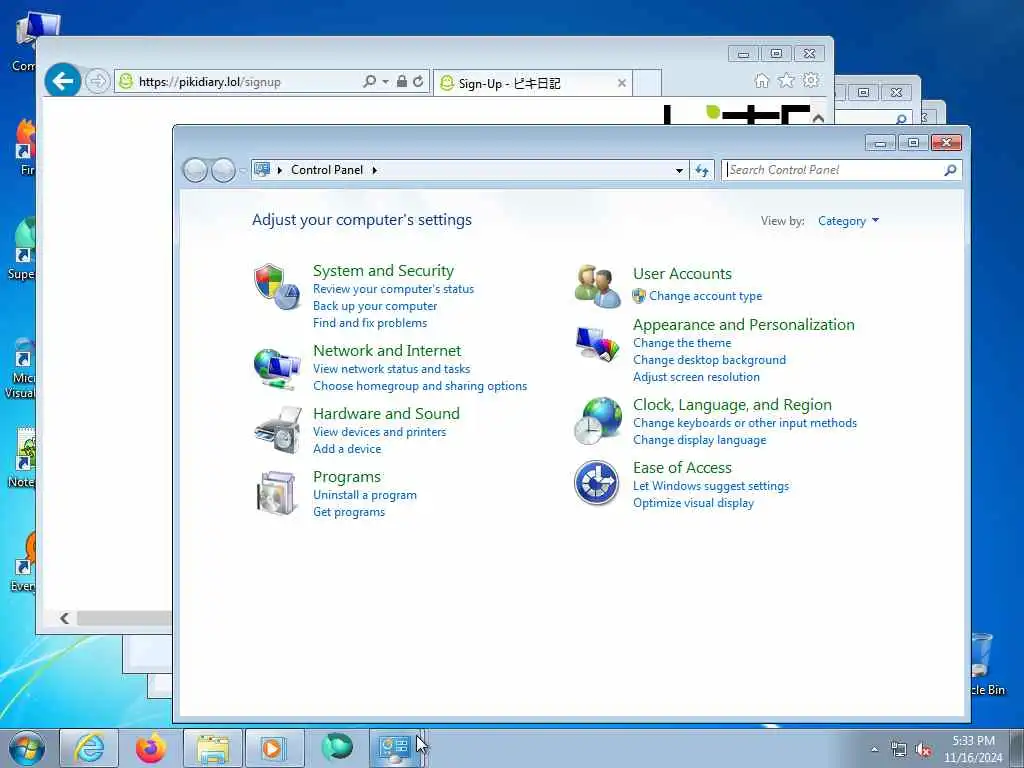Click Choose homegroup and sharing options

tap(420, 386)
